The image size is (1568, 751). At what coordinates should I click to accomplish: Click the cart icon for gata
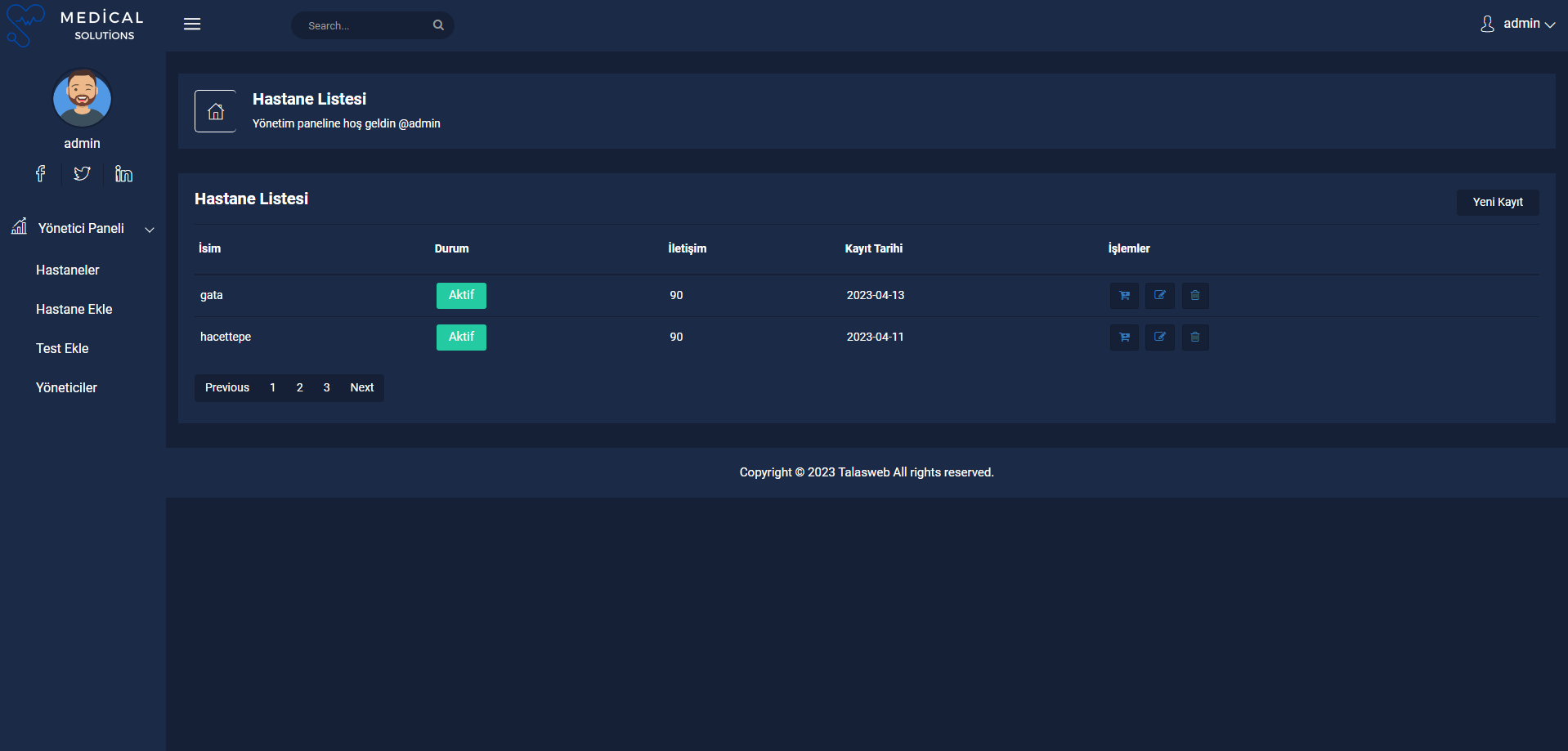point(1124,296)
